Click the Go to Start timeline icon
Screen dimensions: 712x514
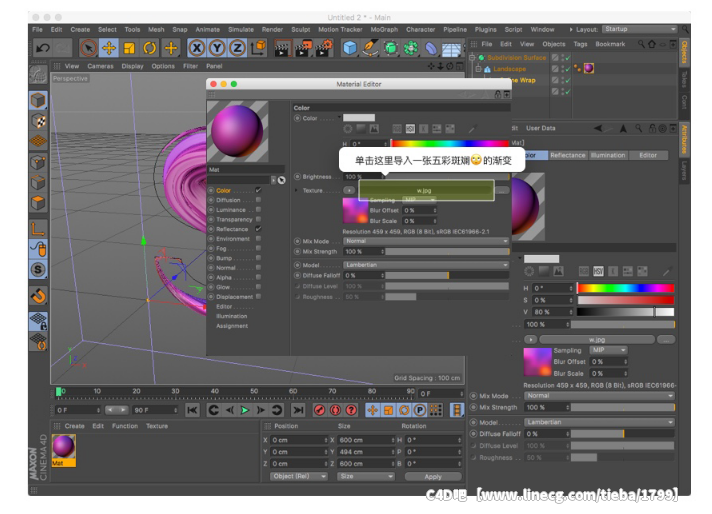coord(192,410)
